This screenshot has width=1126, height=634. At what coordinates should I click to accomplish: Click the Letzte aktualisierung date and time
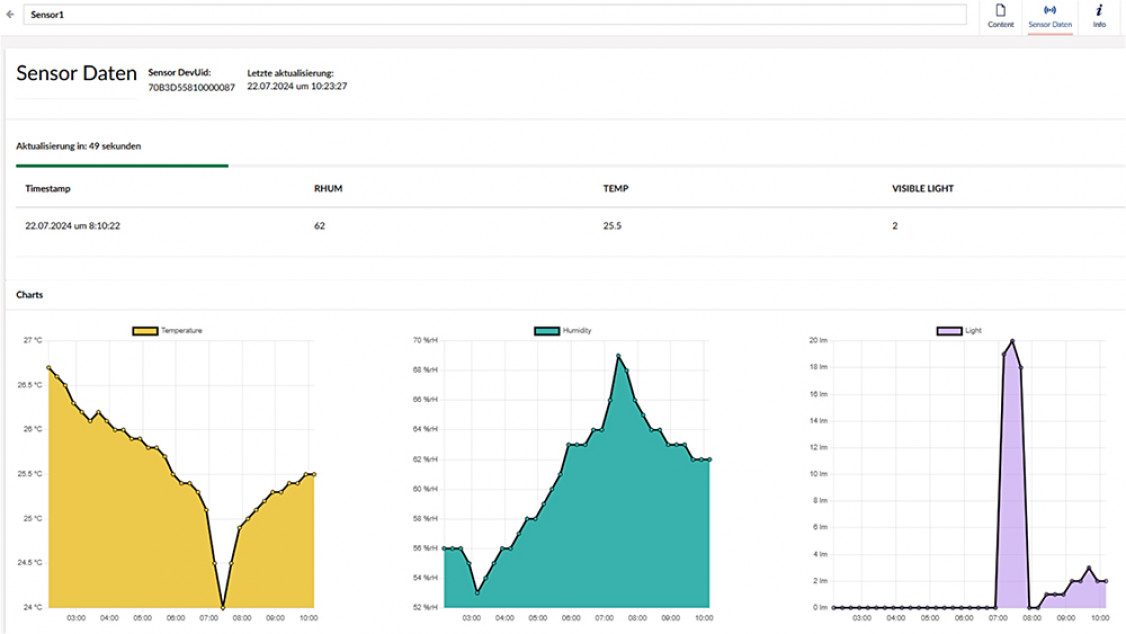click(x=297, y=86)
